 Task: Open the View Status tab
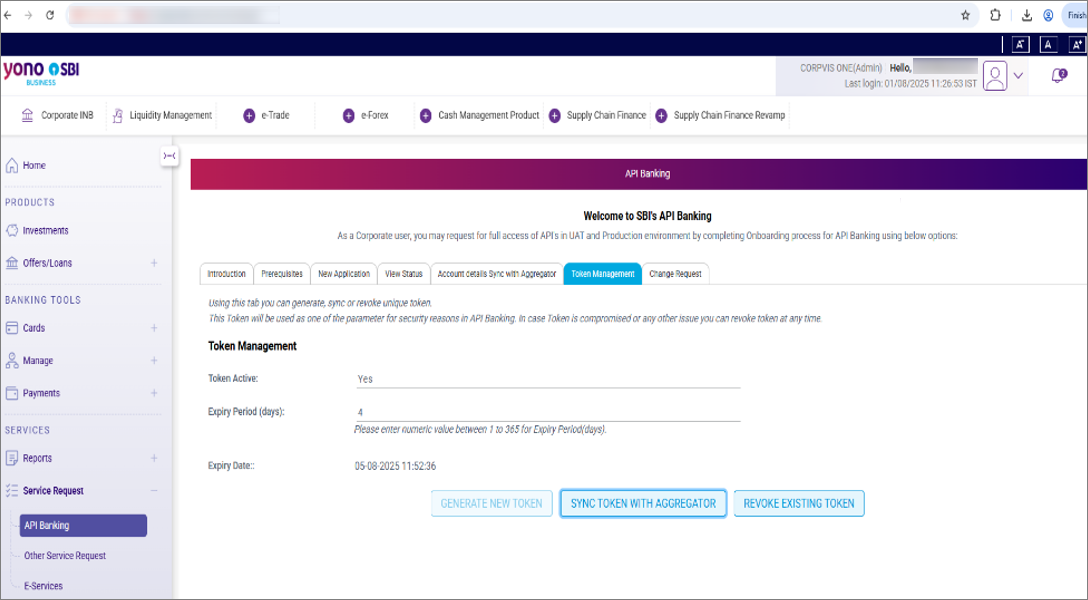tap(404, 274)
